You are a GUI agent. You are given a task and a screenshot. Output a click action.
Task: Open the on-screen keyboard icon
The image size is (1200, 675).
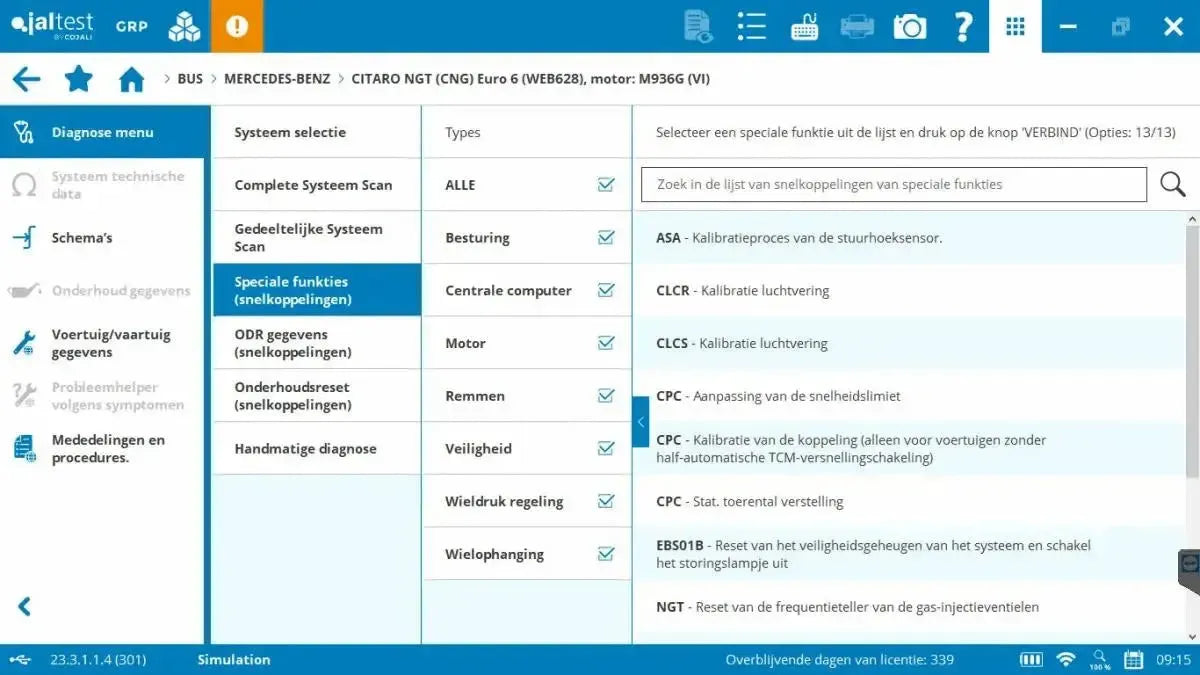click(x=803, y=26)
